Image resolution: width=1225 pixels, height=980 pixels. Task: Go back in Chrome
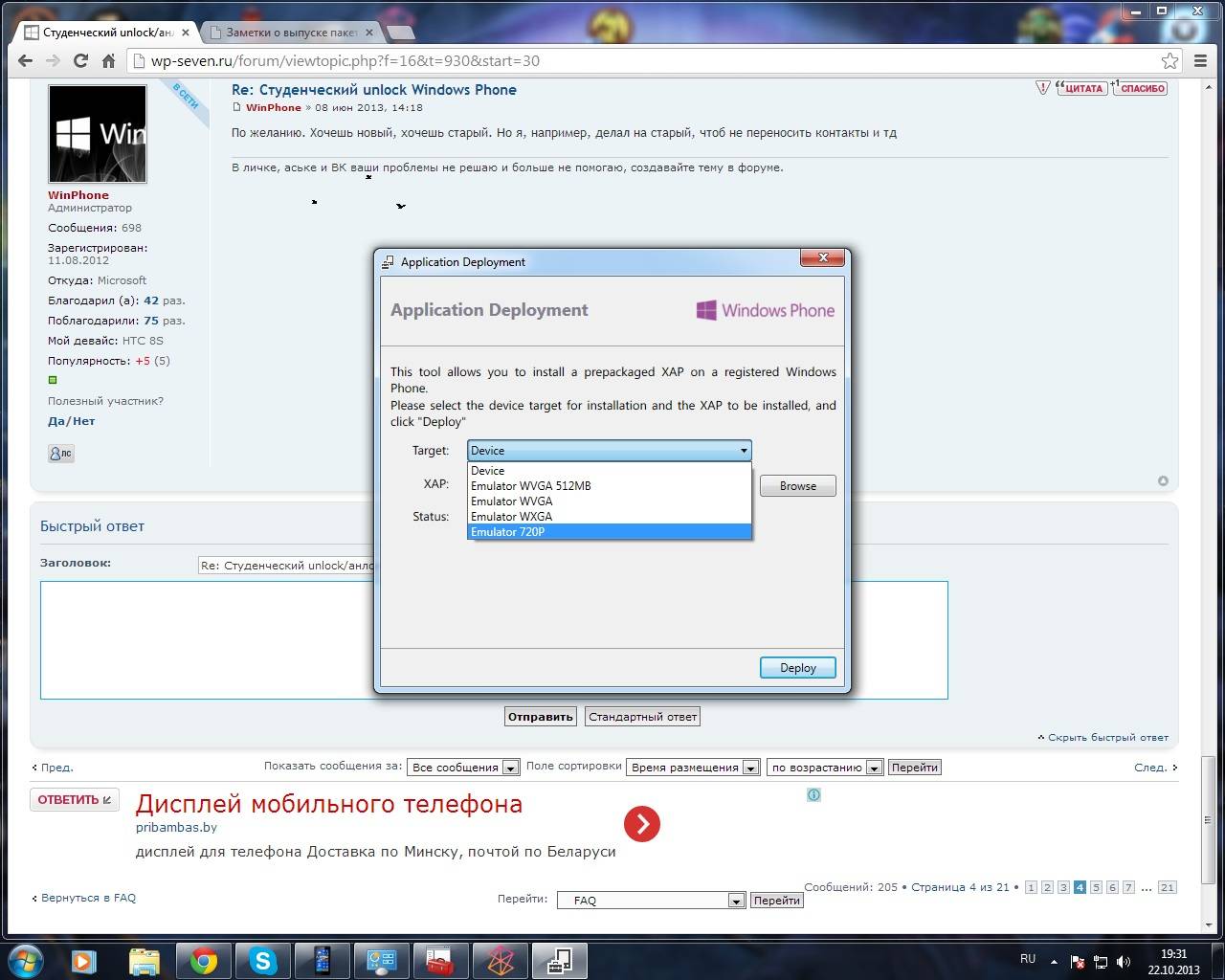[25, 60]
